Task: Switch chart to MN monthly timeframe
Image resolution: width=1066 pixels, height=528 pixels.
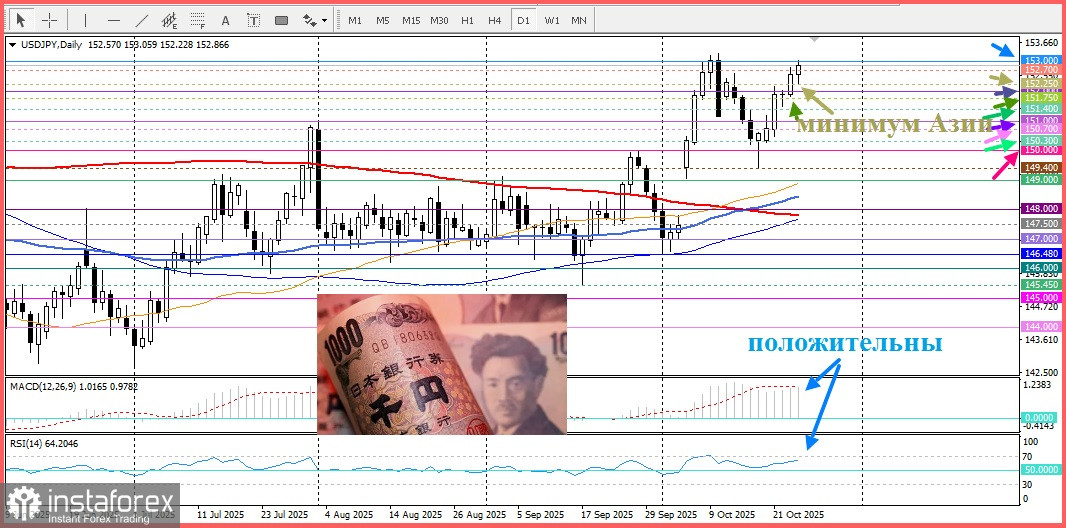Action: pos(579,20)
